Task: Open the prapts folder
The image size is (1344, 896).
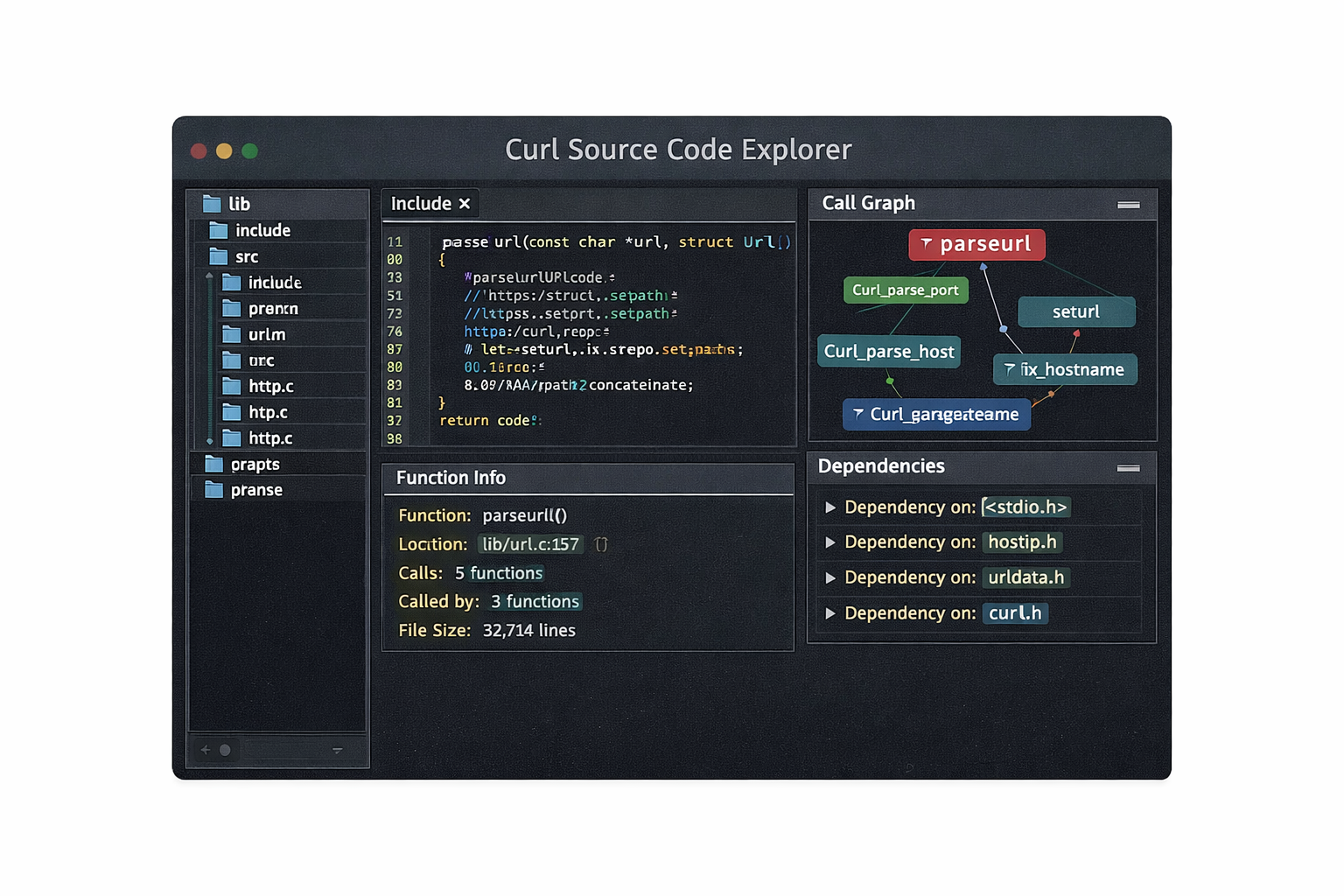Action: (x=254, y=465)
